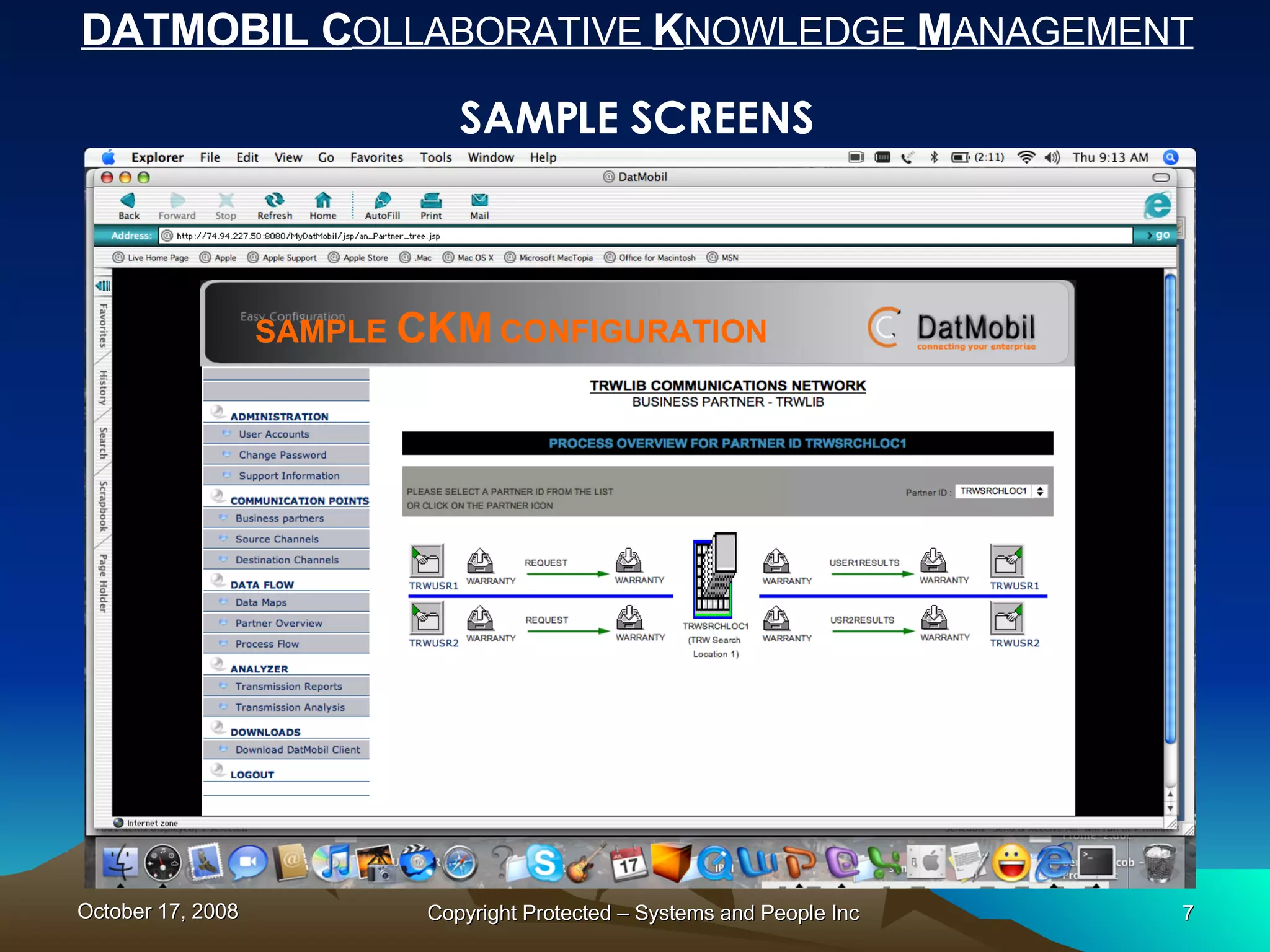Open Skype from the Dock
Image resolution: width=1270 pixels, height=952 pixels.
click(x=544, y=863)
